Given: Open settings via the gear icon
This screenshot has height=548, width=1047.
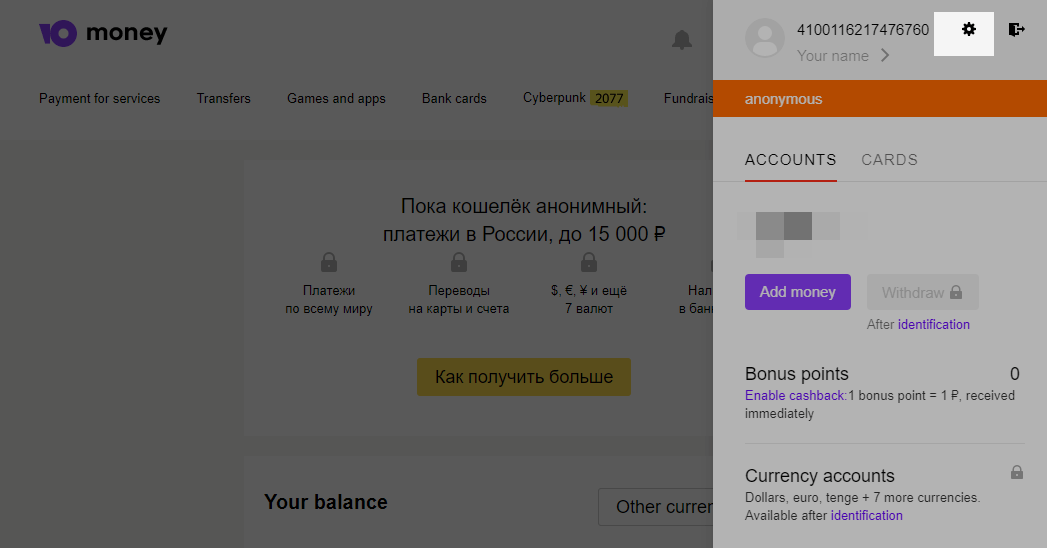Looking at the screenshot, I should tap(968, 30).
